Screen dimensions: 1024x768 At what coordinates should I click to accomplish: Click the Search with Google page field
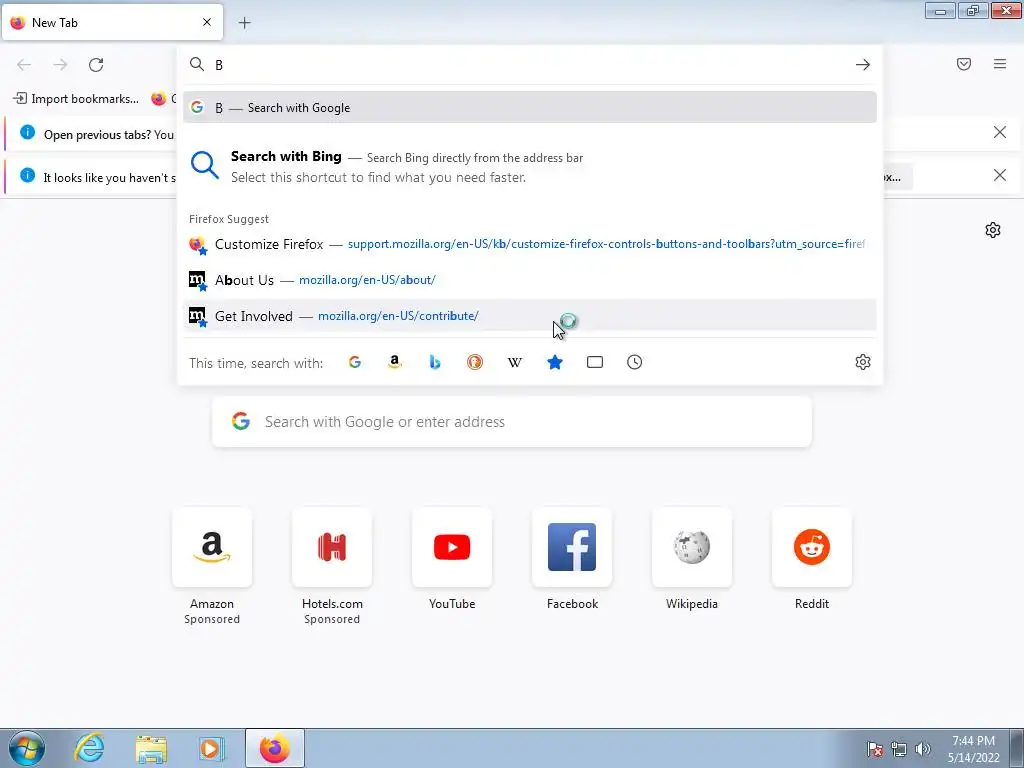click(512, 422)
